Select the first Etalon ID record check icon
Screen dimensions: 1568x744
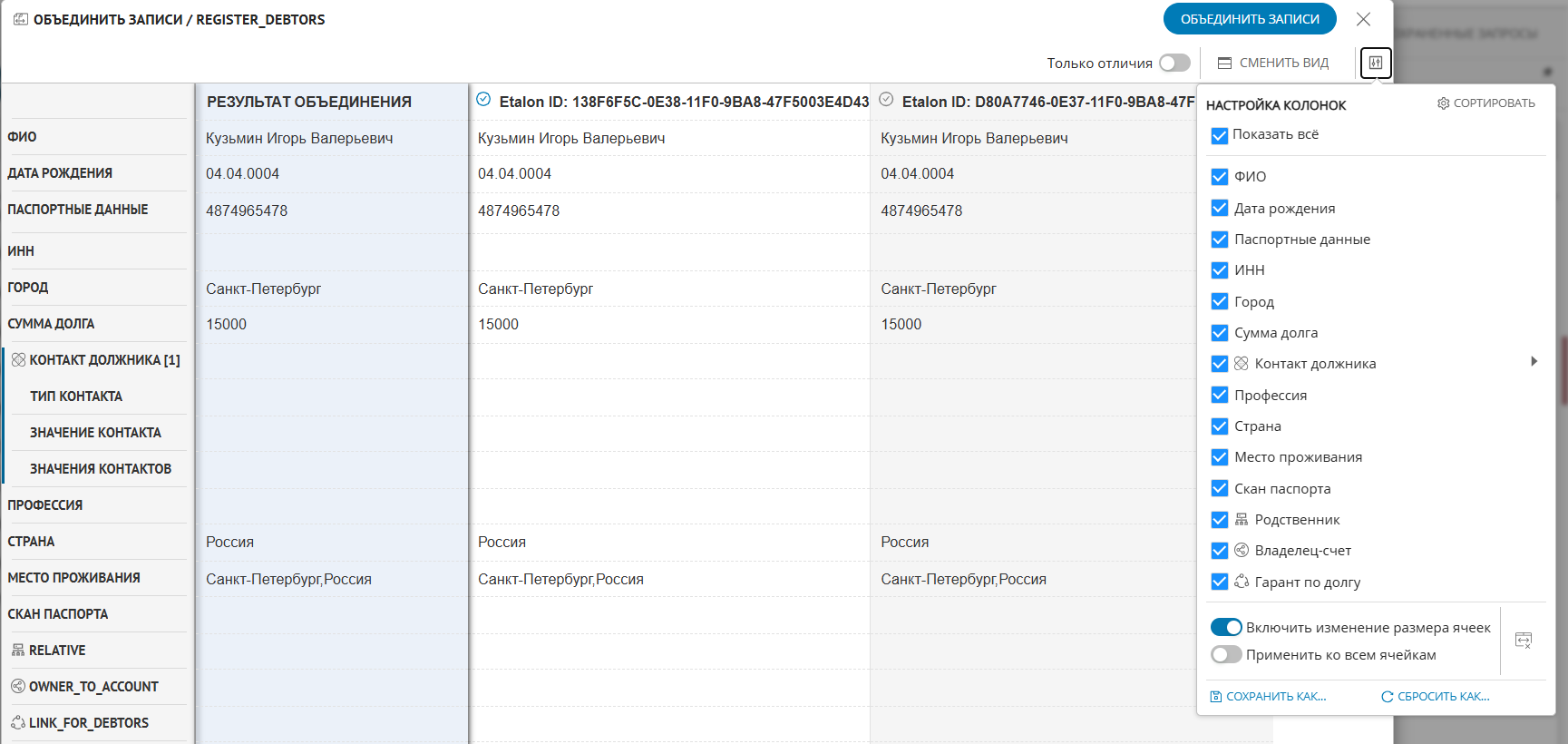(x=483, y=100)
